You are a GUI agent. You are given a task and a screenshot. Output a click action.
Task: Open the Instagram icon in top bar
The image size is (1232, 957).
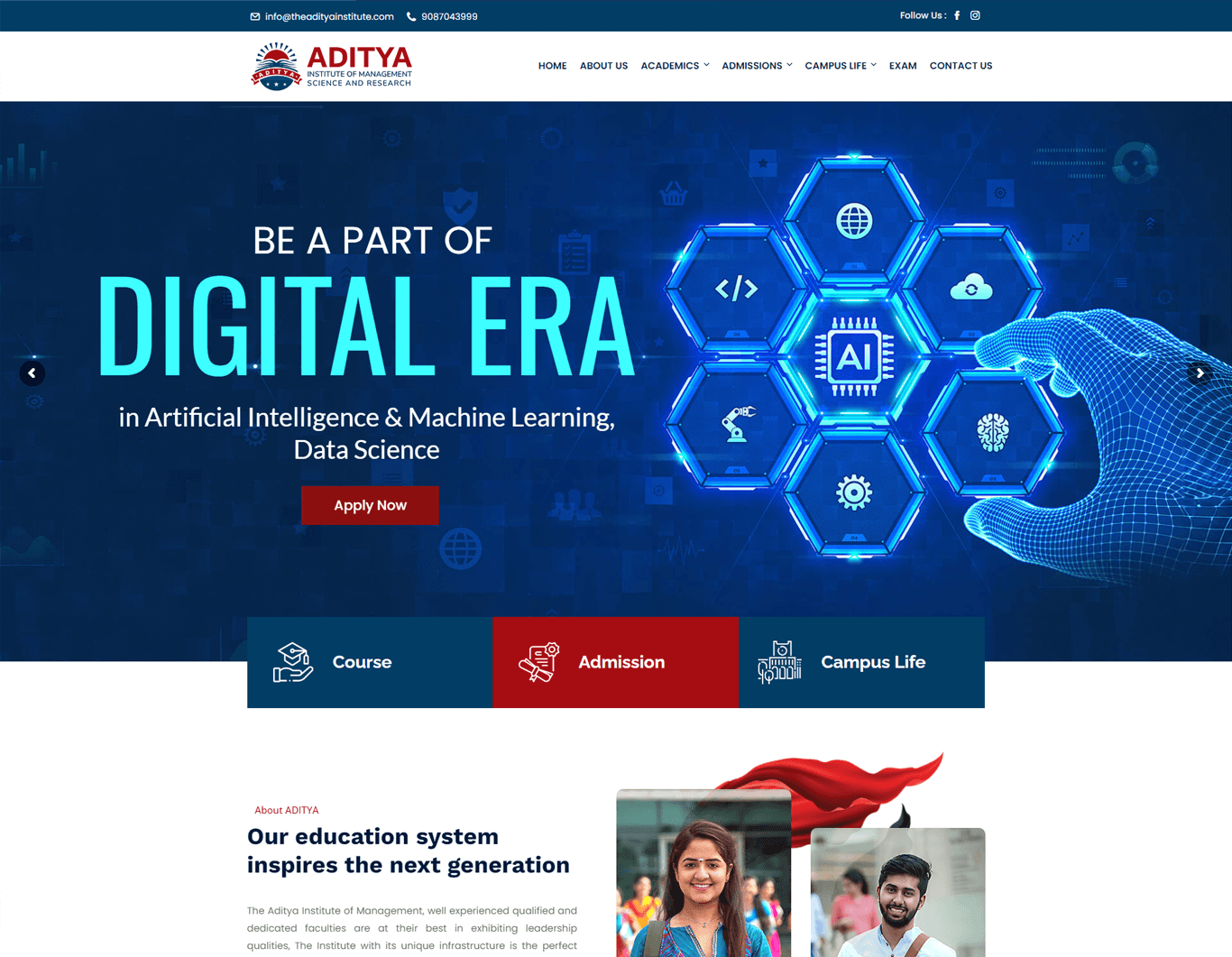(975, 15)
